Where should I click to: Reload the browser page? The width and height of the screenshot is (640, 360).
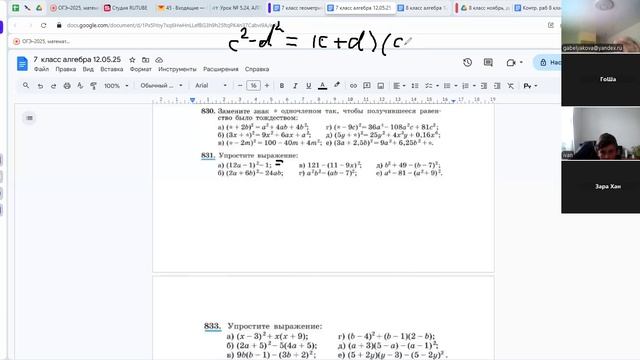point(44,25)
